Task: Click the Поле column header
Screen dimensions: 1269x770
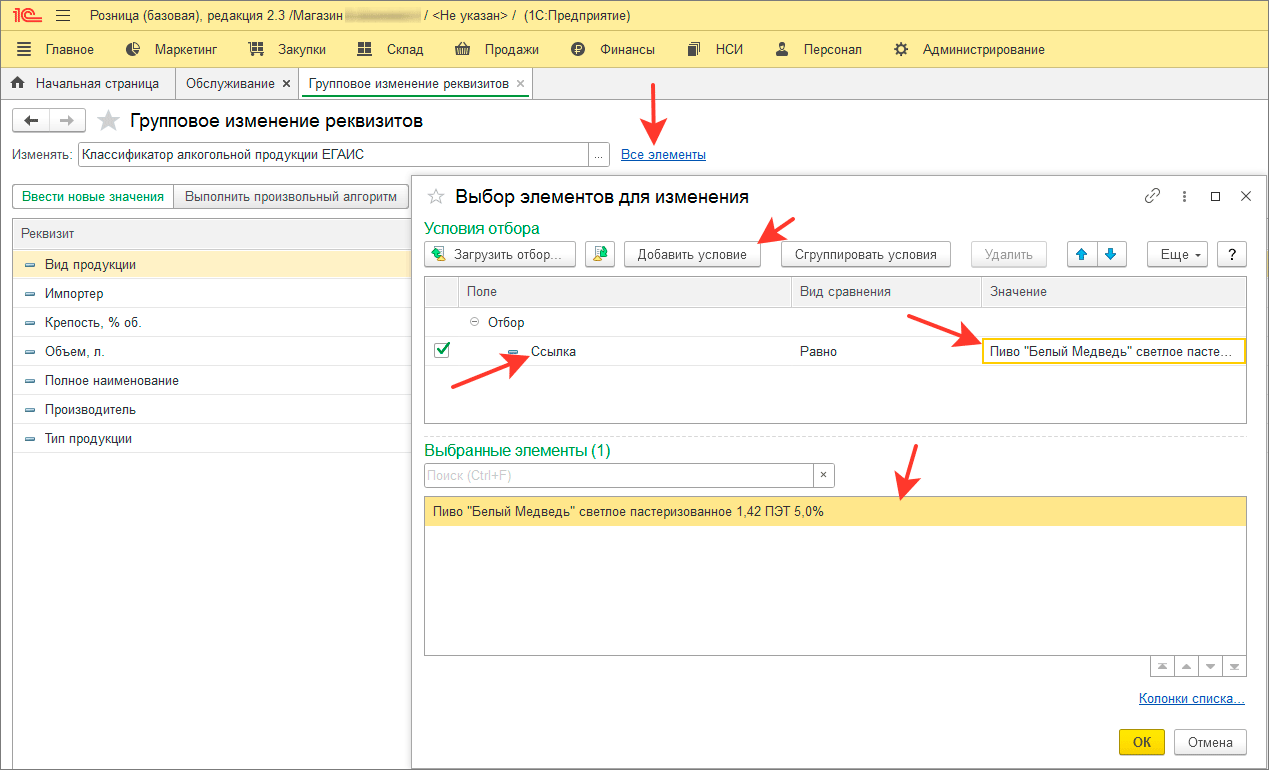Action: tap(625, 291)
